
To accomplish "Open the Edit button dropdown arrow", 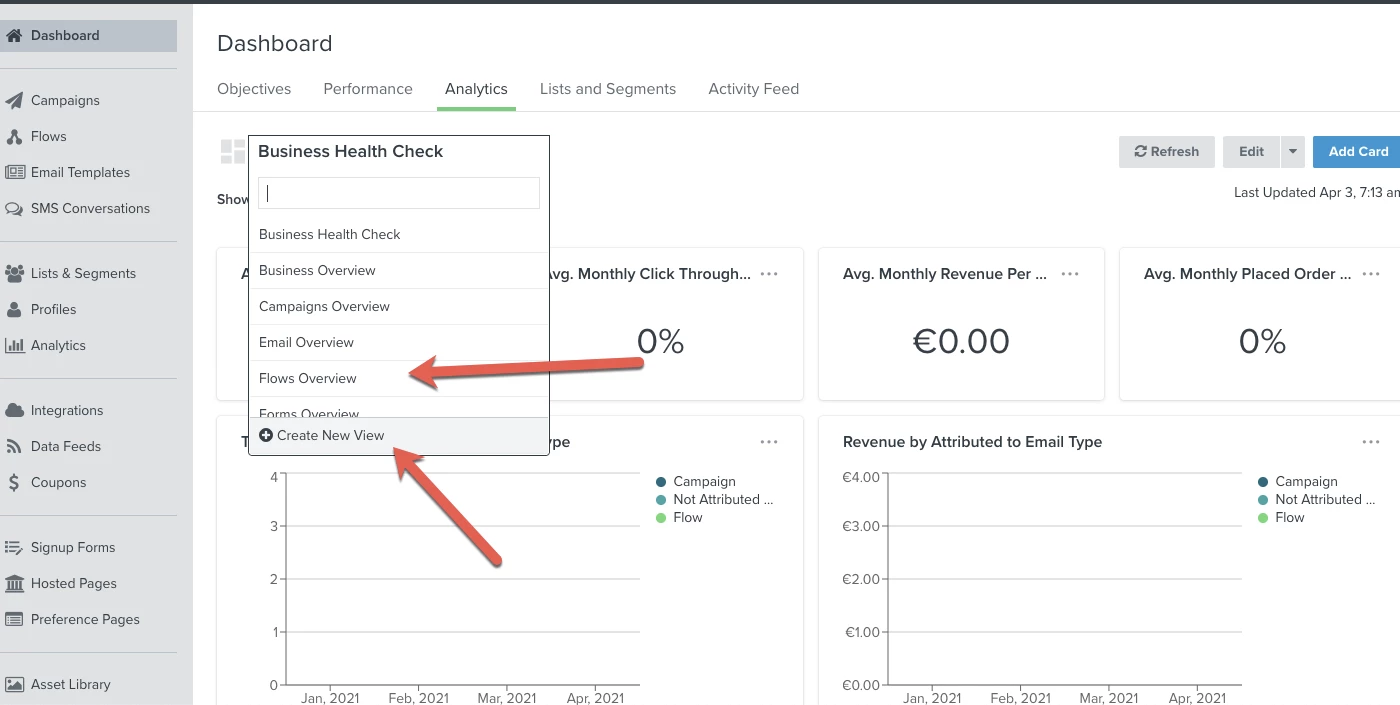I will coord(1292,152).
